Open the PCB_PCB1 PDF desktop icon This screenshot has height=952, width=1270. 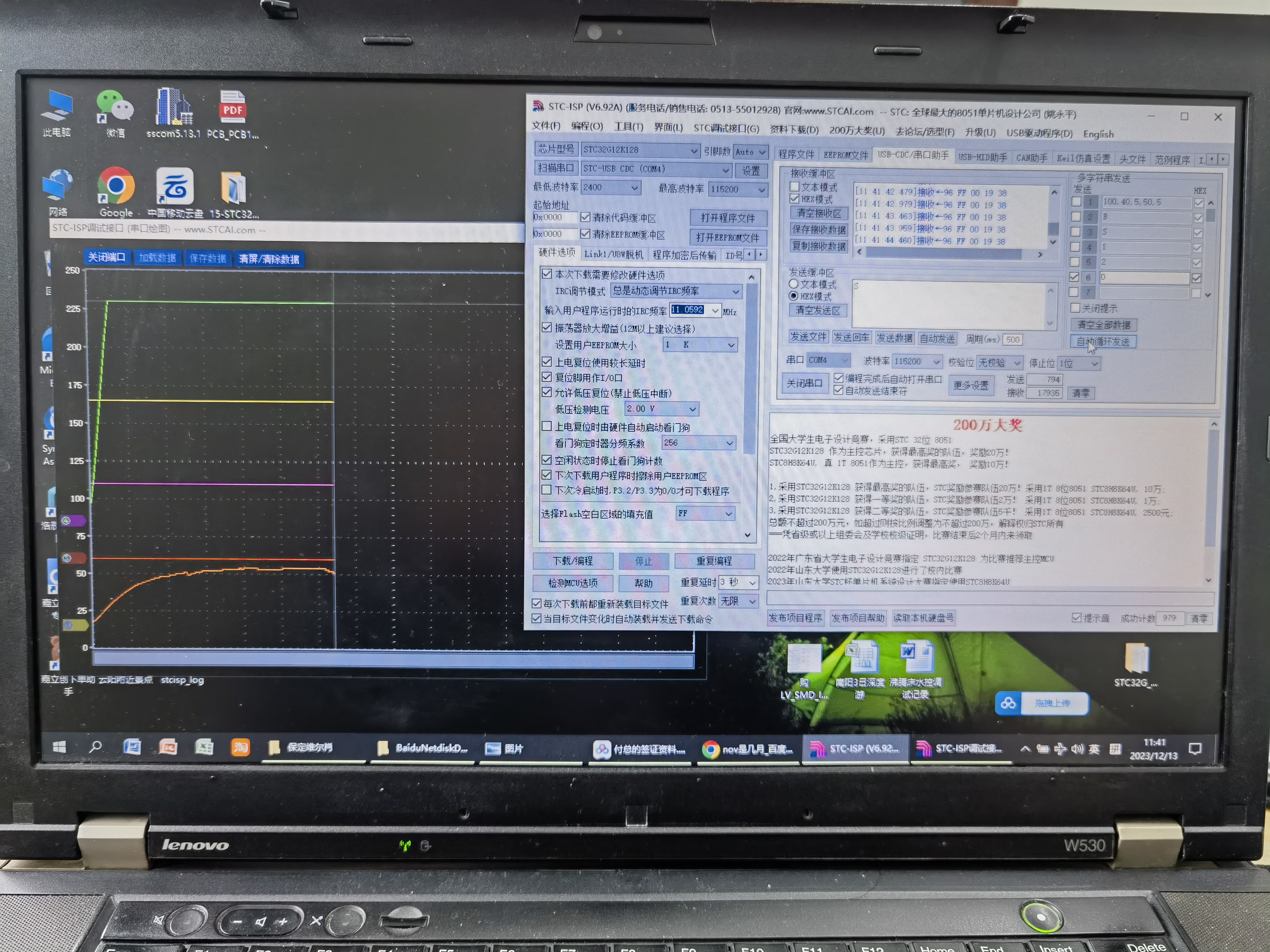233,114
